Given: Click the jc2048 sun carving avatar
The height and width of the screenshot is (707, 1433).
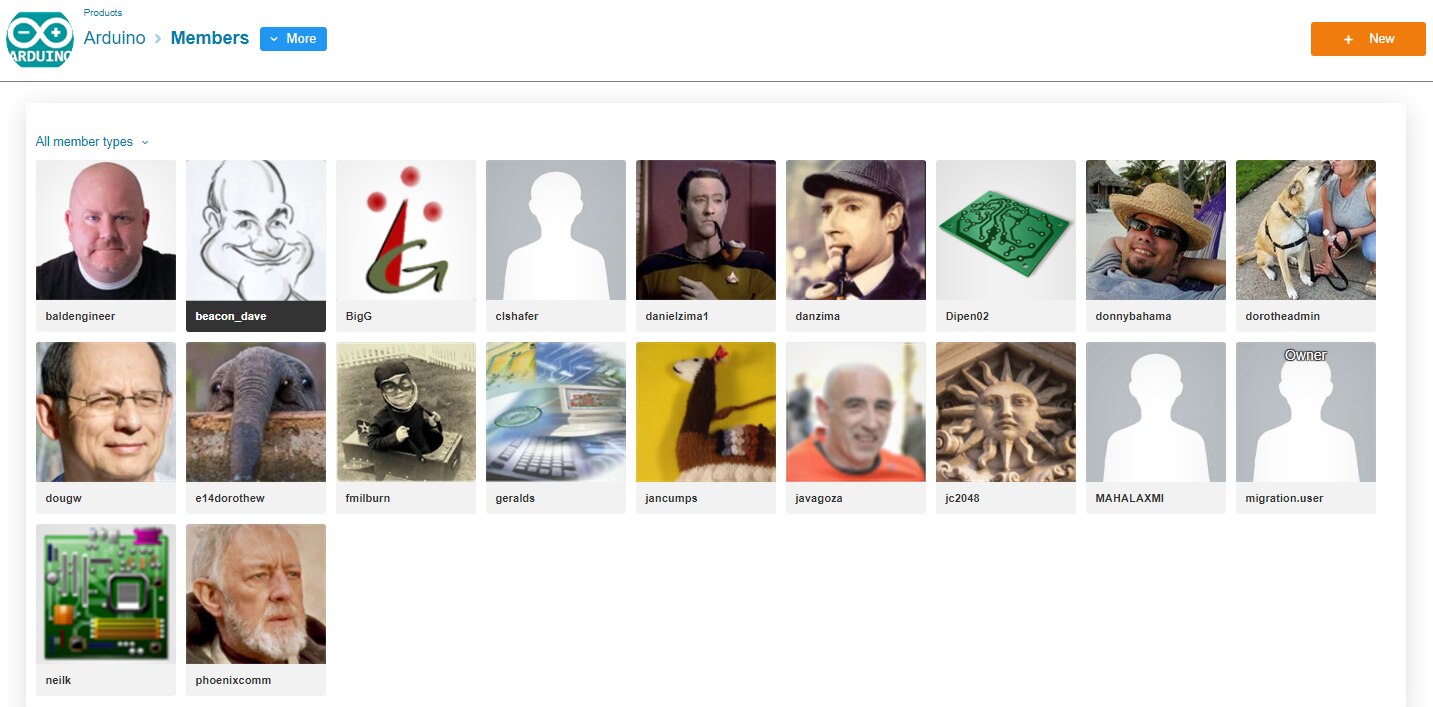Looking at the screenshot, I should pos(1006,412).
